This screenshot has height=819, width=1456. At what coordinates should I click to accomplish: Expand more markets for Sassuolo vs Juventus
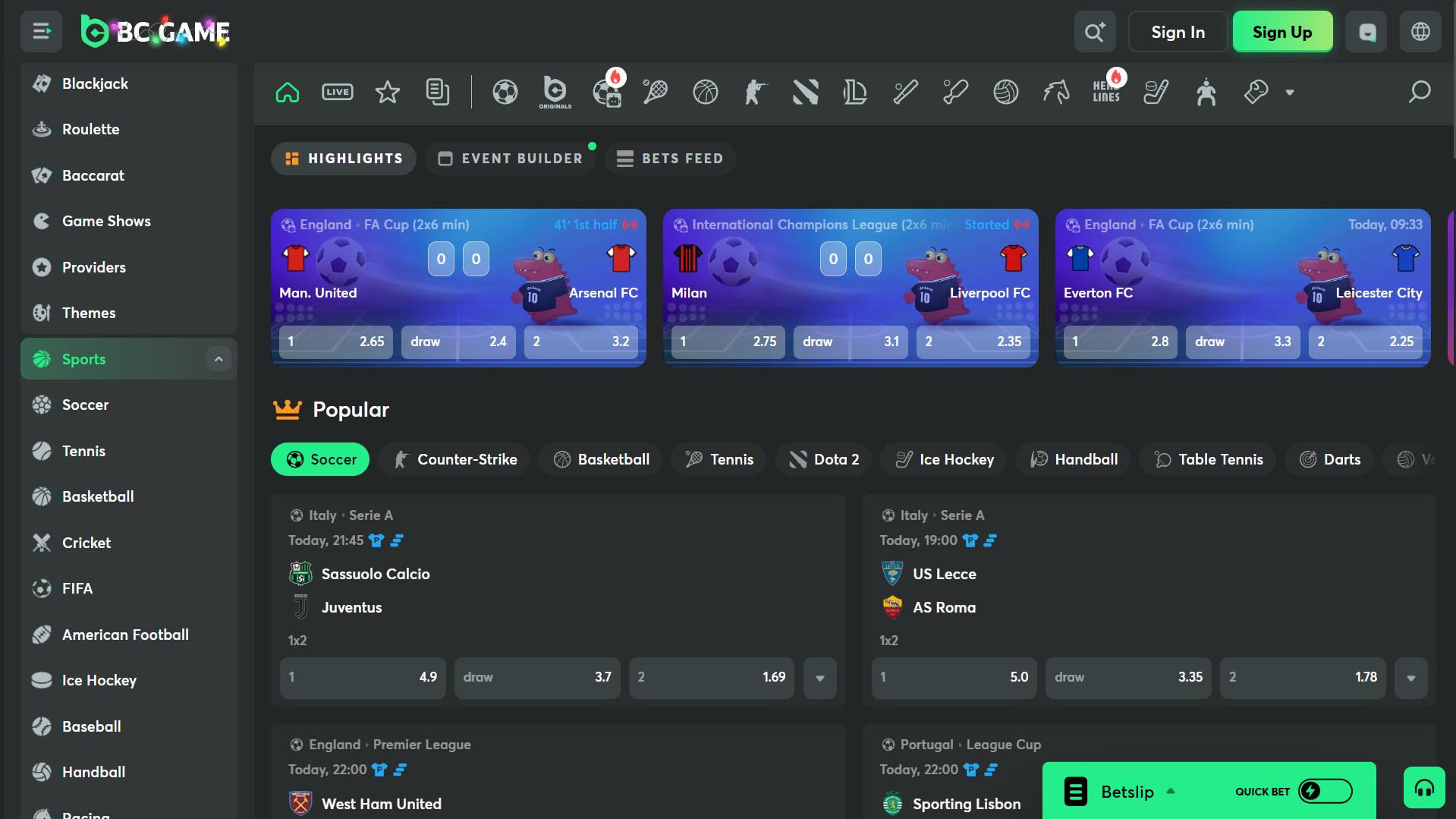click(819, 678)
